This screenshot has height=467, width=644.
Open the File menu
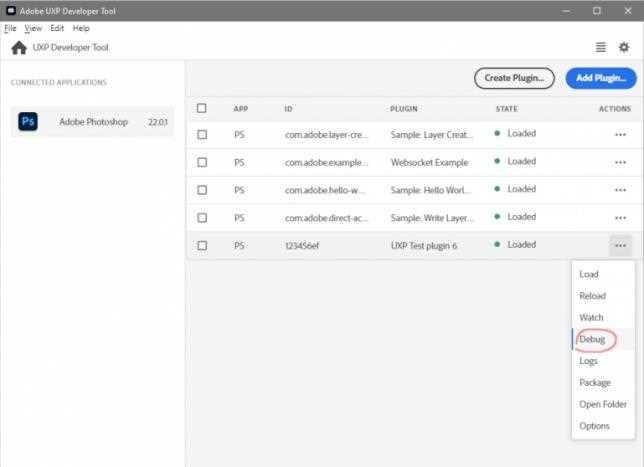click(x=10, y=28)
